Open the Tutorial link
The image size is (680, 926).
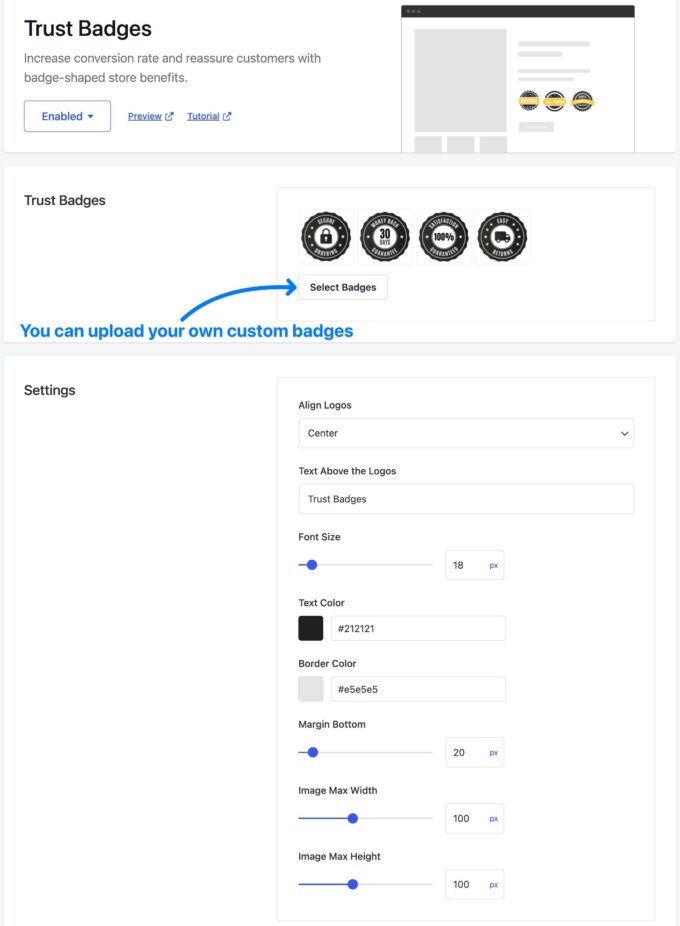pyautogui.click(x=203, y=116)
